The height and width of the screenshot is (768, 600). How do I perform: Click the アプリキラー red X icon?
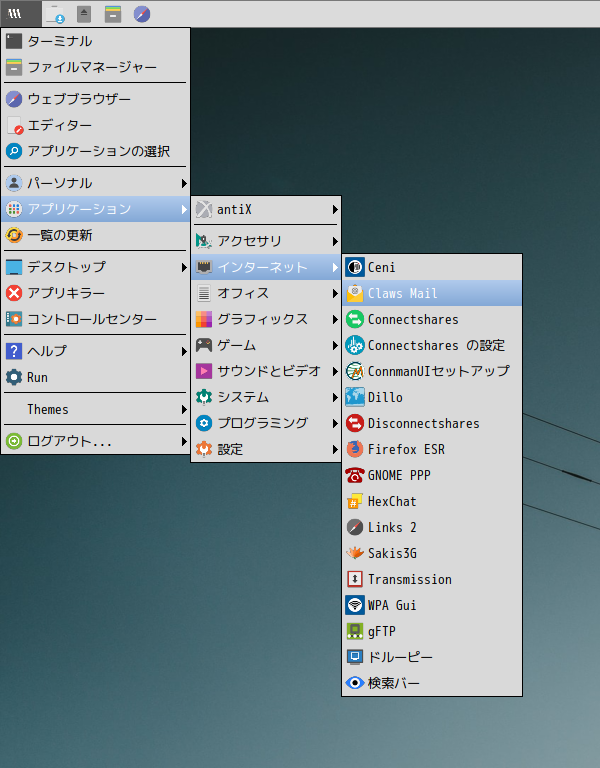pyautogui.click(x=14, y=293)
